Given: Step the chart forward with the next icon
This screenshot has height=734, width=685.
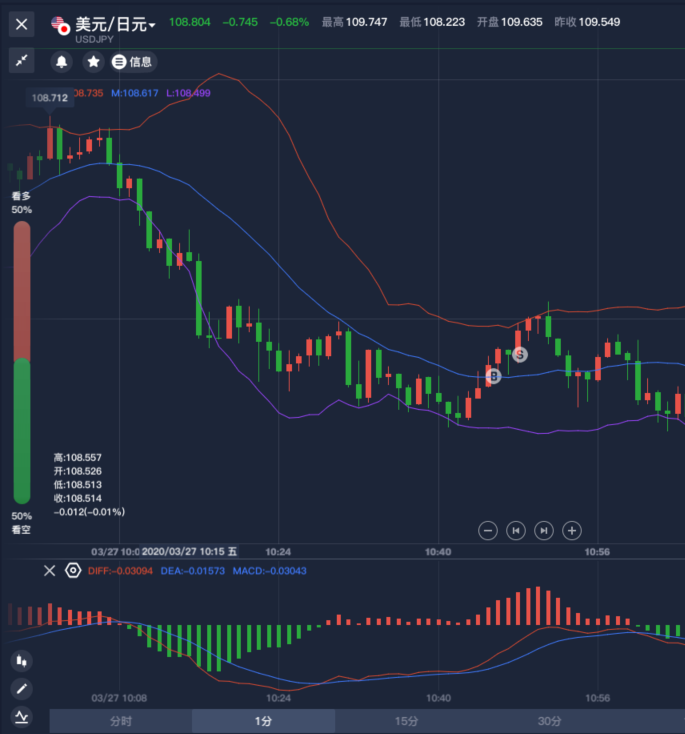Looking at the screenshot, I should click(544, 530).
